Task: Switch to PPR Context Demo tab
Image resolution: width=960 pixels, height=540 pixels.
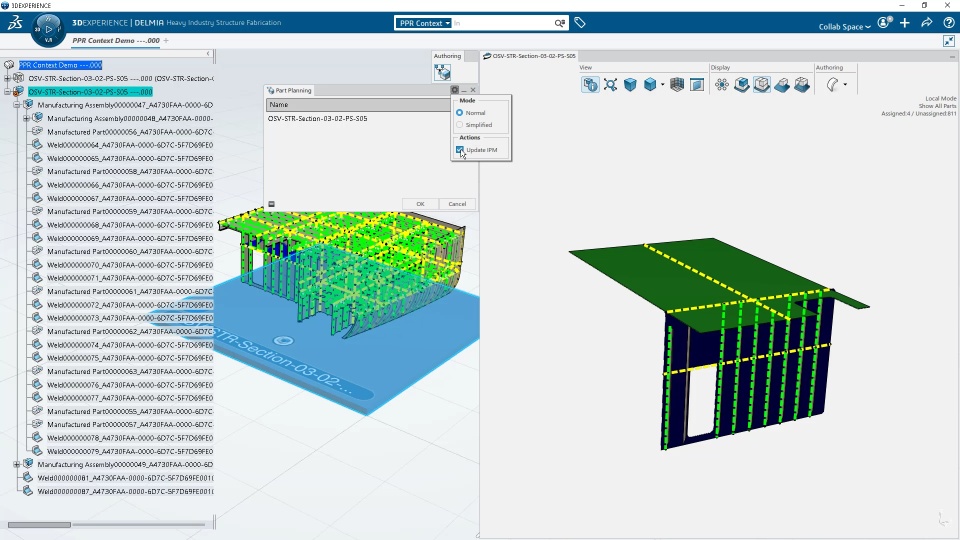Action: click(116, 40)
